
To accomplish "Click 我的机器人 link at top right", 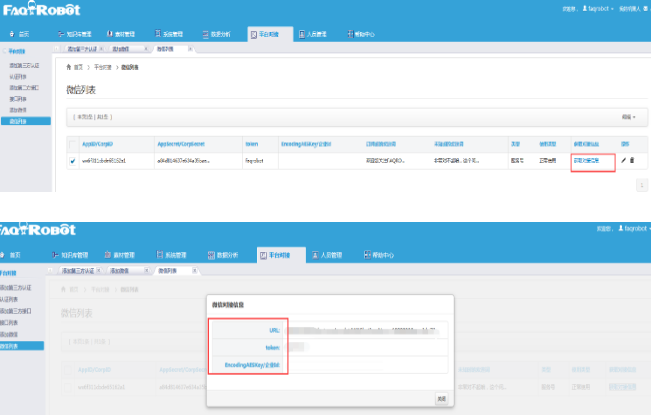I will (x=630, y=8).
